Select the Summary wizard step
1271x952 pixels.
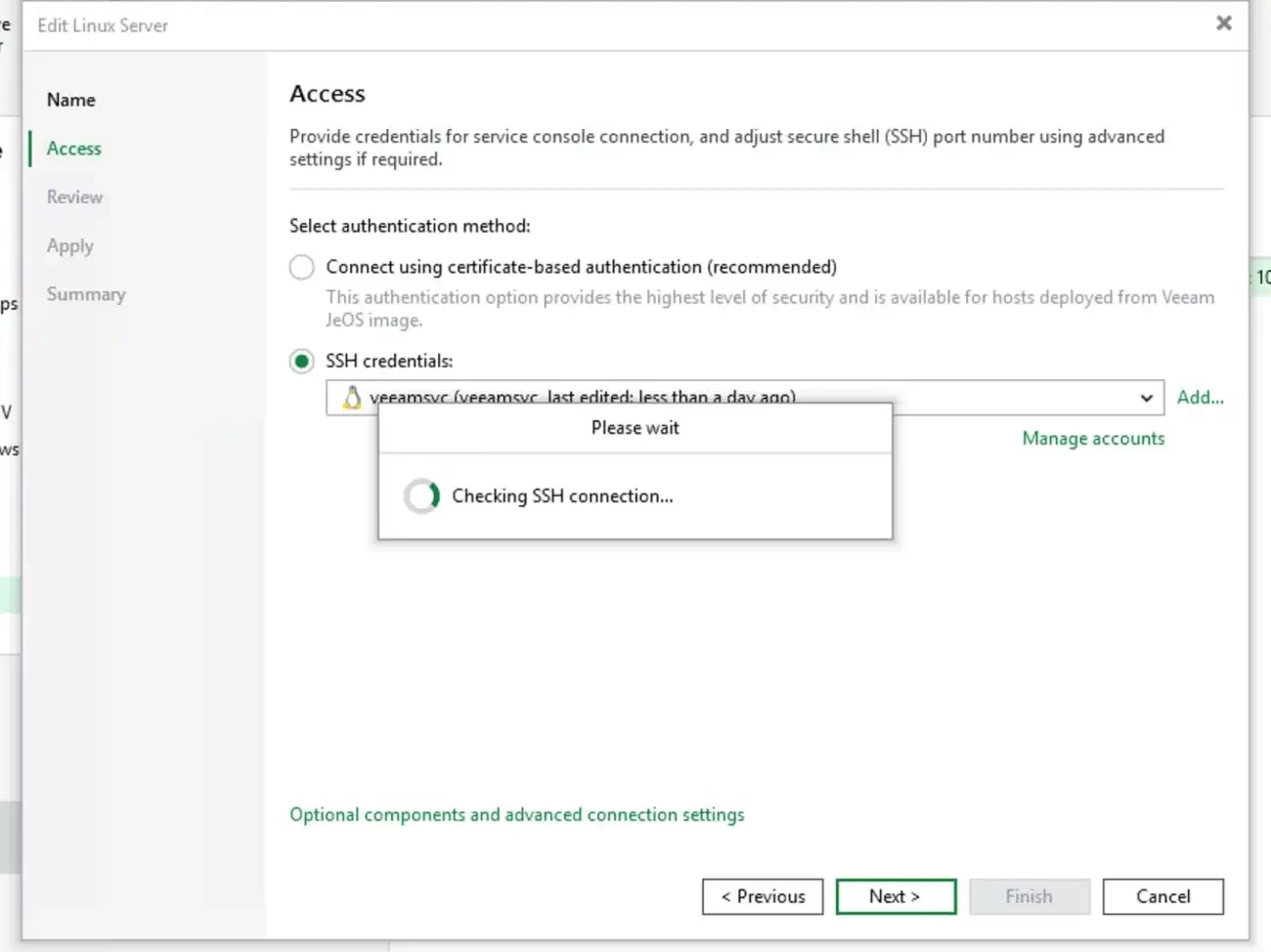tap(86, 294)
